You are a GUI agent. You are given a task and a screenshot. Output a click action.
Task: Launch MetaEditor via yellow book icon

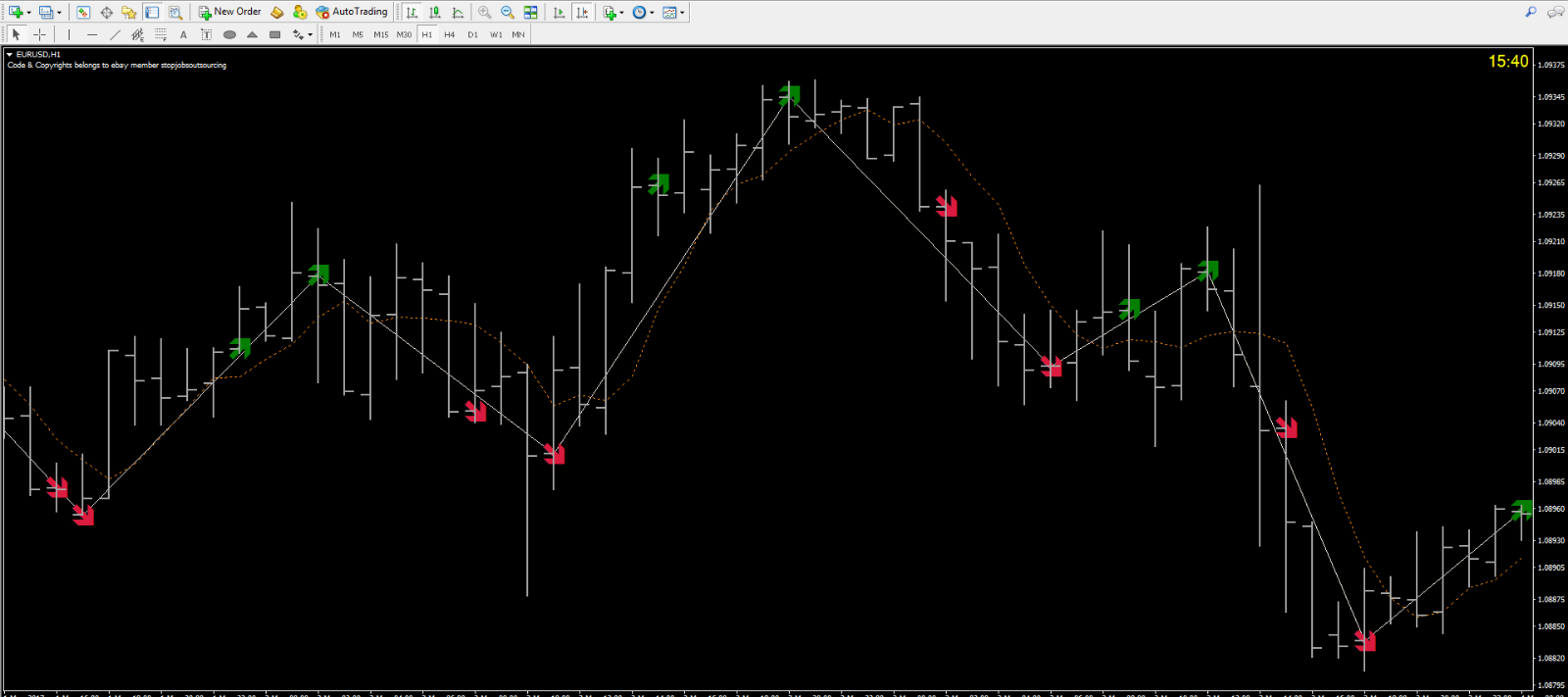pyautogui.click(x=277, y=12)
